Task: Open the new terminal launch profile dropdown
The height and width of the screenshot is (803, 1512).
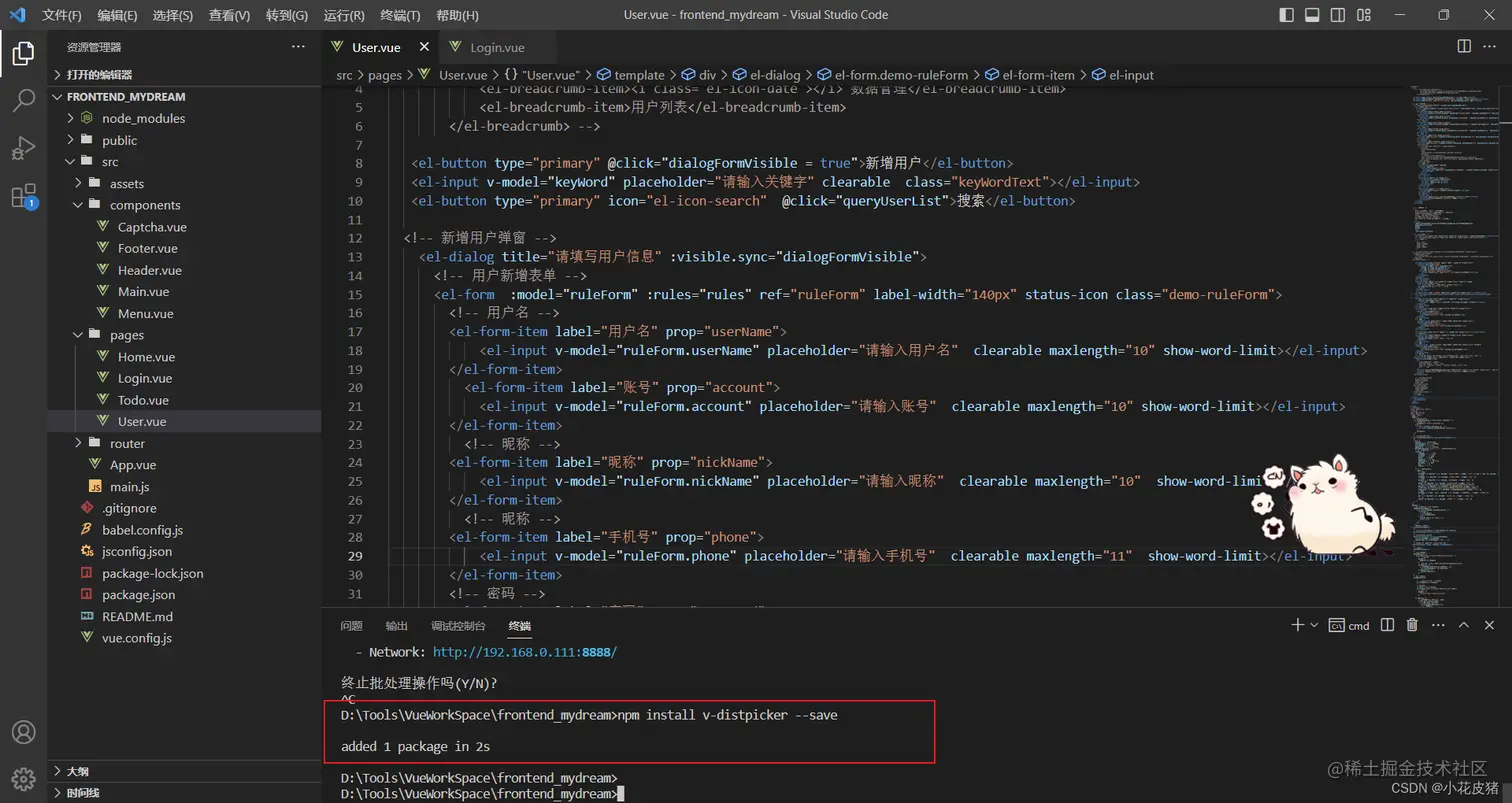Action: (x=1314, y=625)
